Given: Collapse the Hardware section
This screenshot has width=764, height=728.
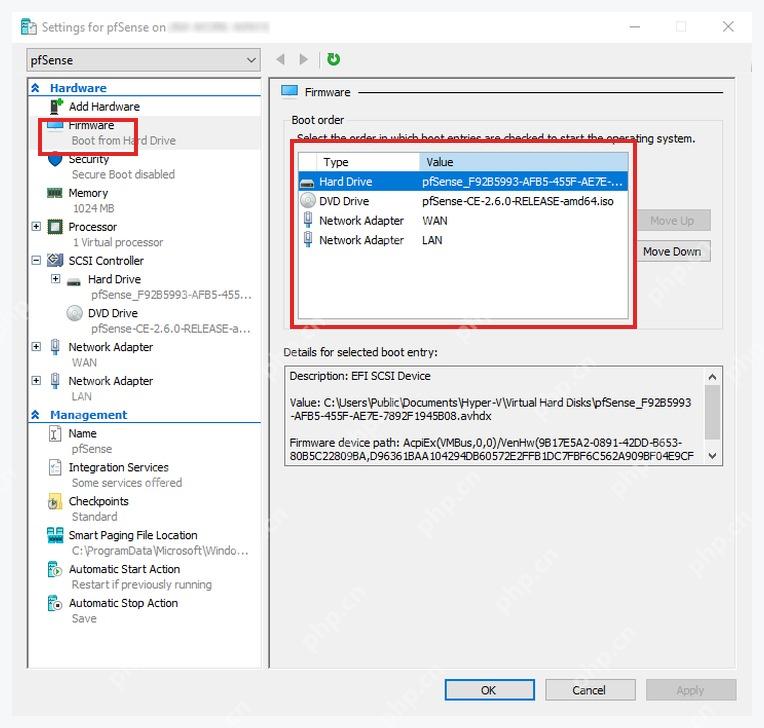Looking at the screenshot, I should [35, 88].
